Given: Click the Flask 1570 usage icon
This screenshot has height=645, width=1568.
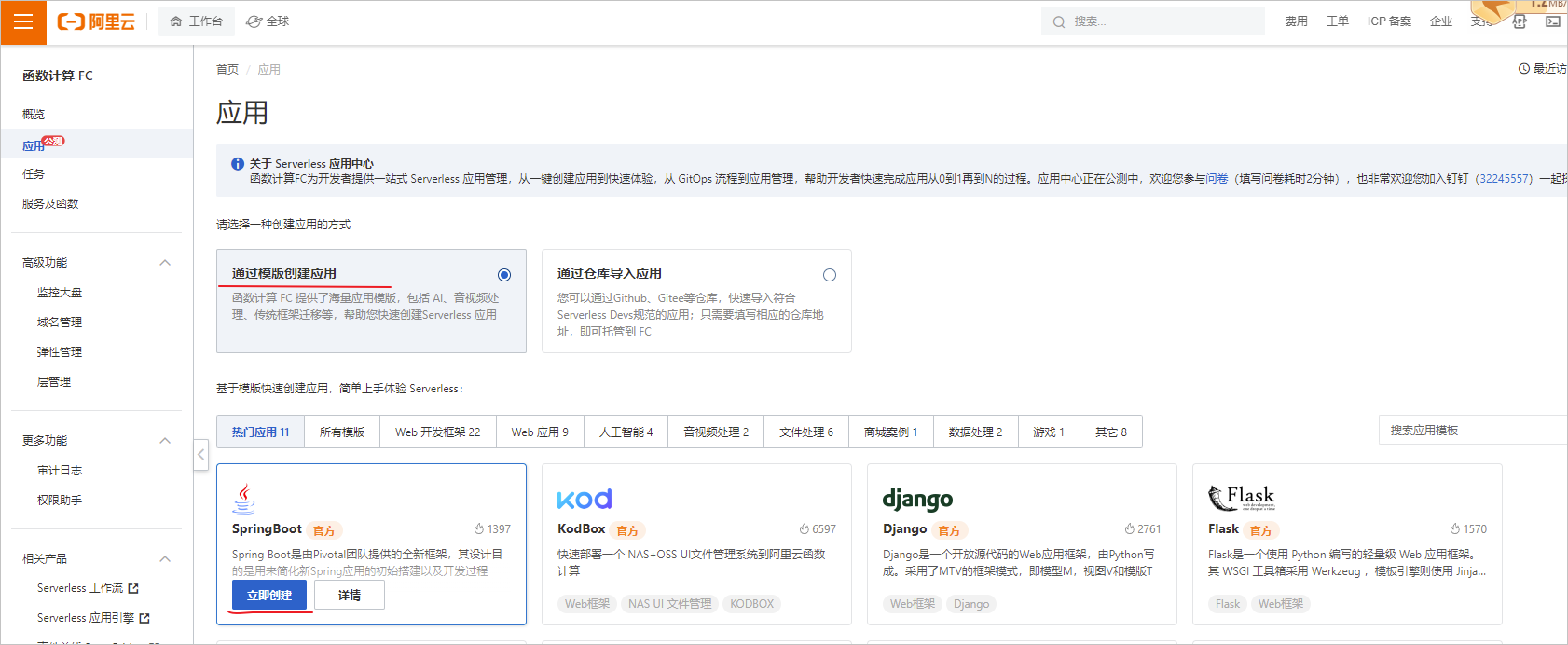Looking at the screenshot, I should pyautogui.click(x=1455, y=529).
